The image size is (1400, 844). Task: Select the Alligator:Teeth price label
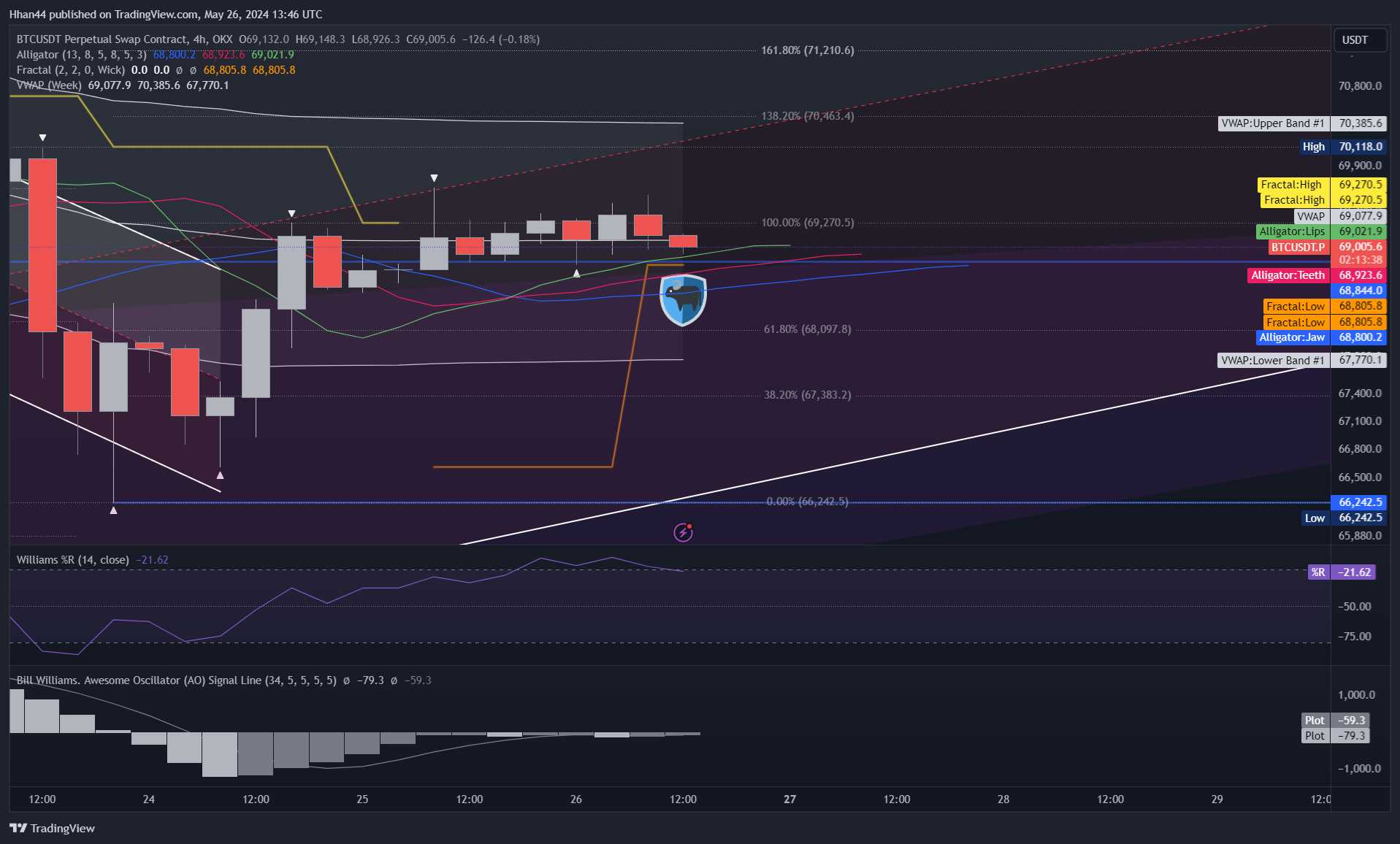pyautogui.click(x=1317, y=275)
